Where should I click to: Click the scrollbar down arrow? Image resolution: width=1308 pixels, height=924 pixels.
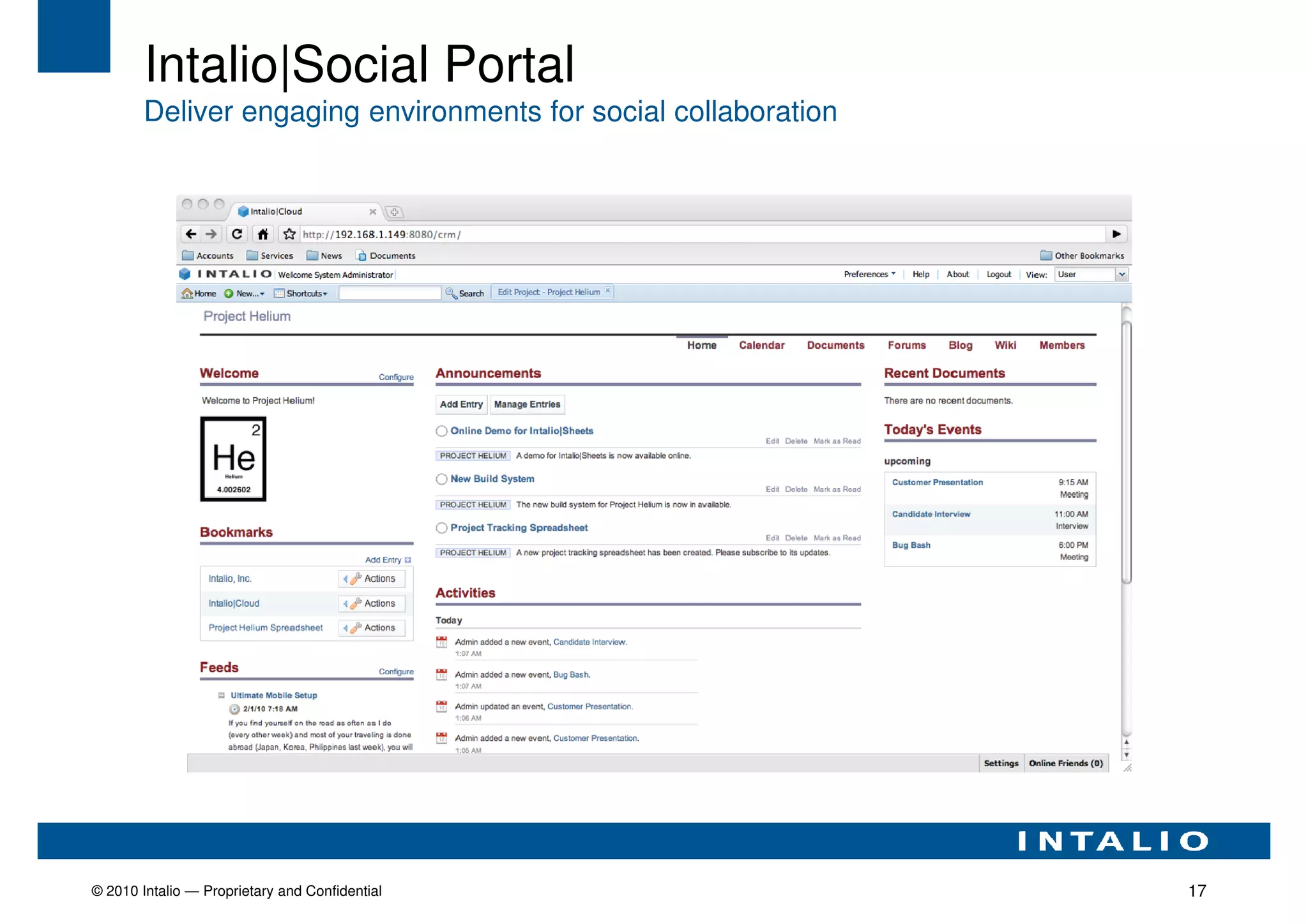point(1127,755)
